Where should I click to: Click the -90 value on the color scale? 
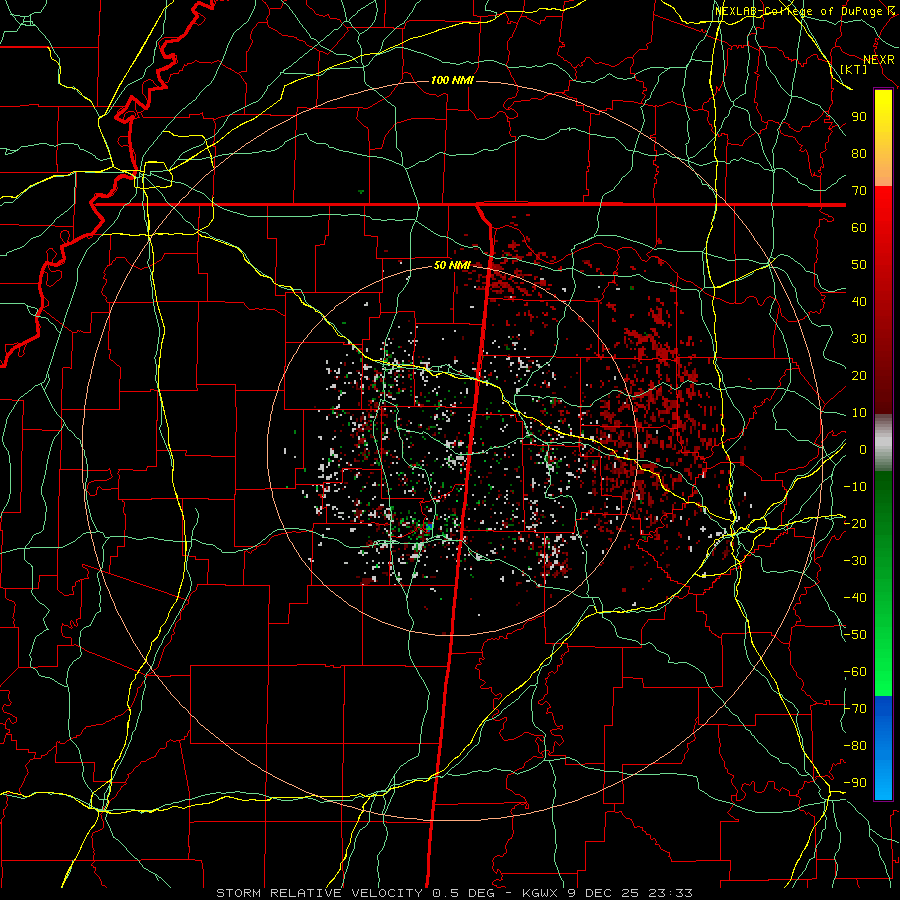tap(855, 782)
